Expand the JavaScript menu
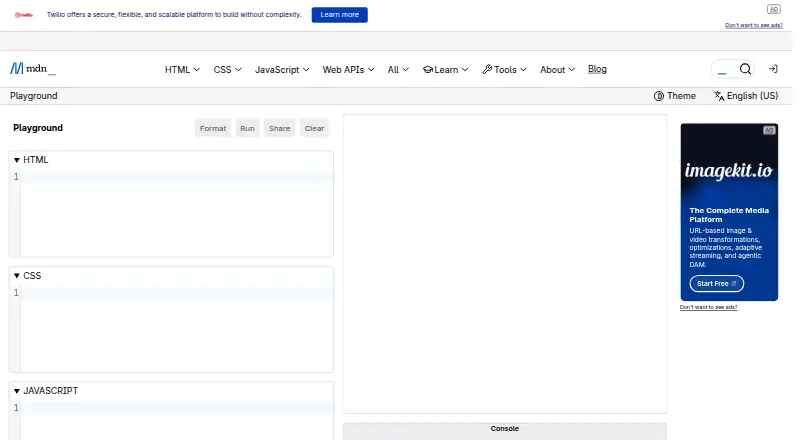This screenshot has width=800, height=440. pos(282,69)
